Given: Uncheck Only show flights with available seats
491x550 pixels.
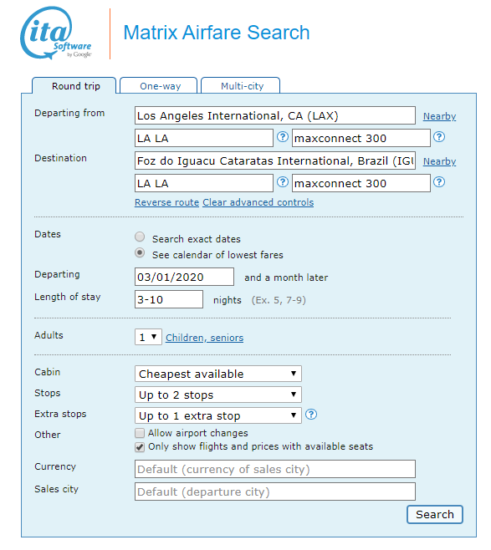Looking at the screenshot, I should coord(140,447).
